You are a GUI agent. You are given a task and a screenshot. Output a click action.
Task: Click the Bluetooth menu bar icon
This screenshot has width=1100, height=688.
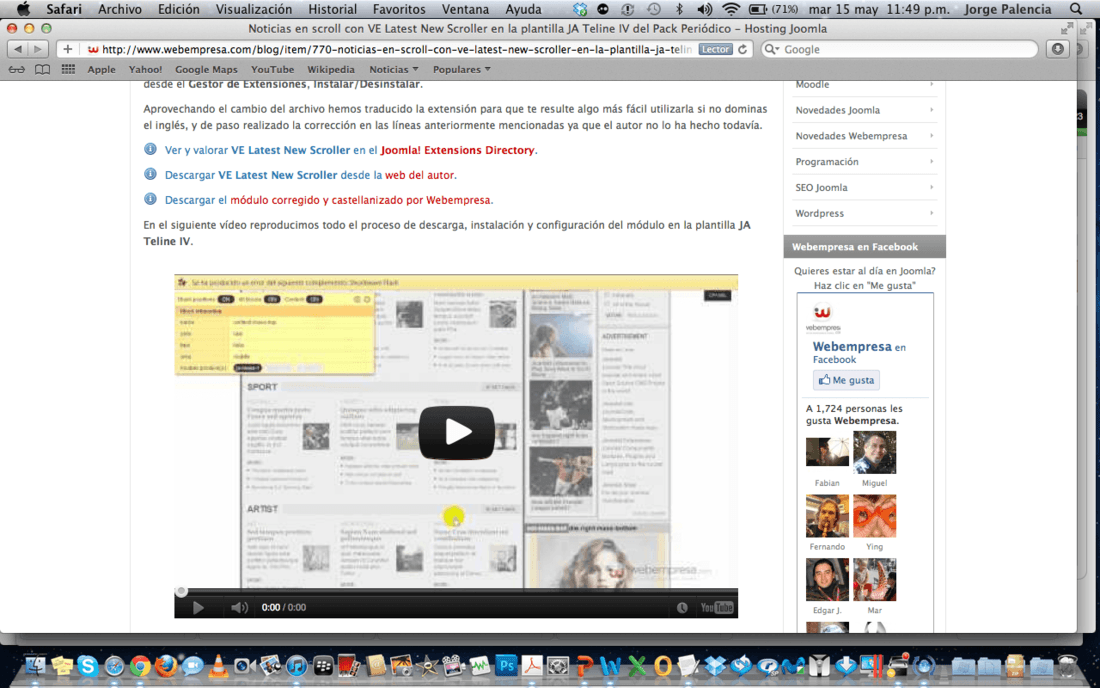678,9
